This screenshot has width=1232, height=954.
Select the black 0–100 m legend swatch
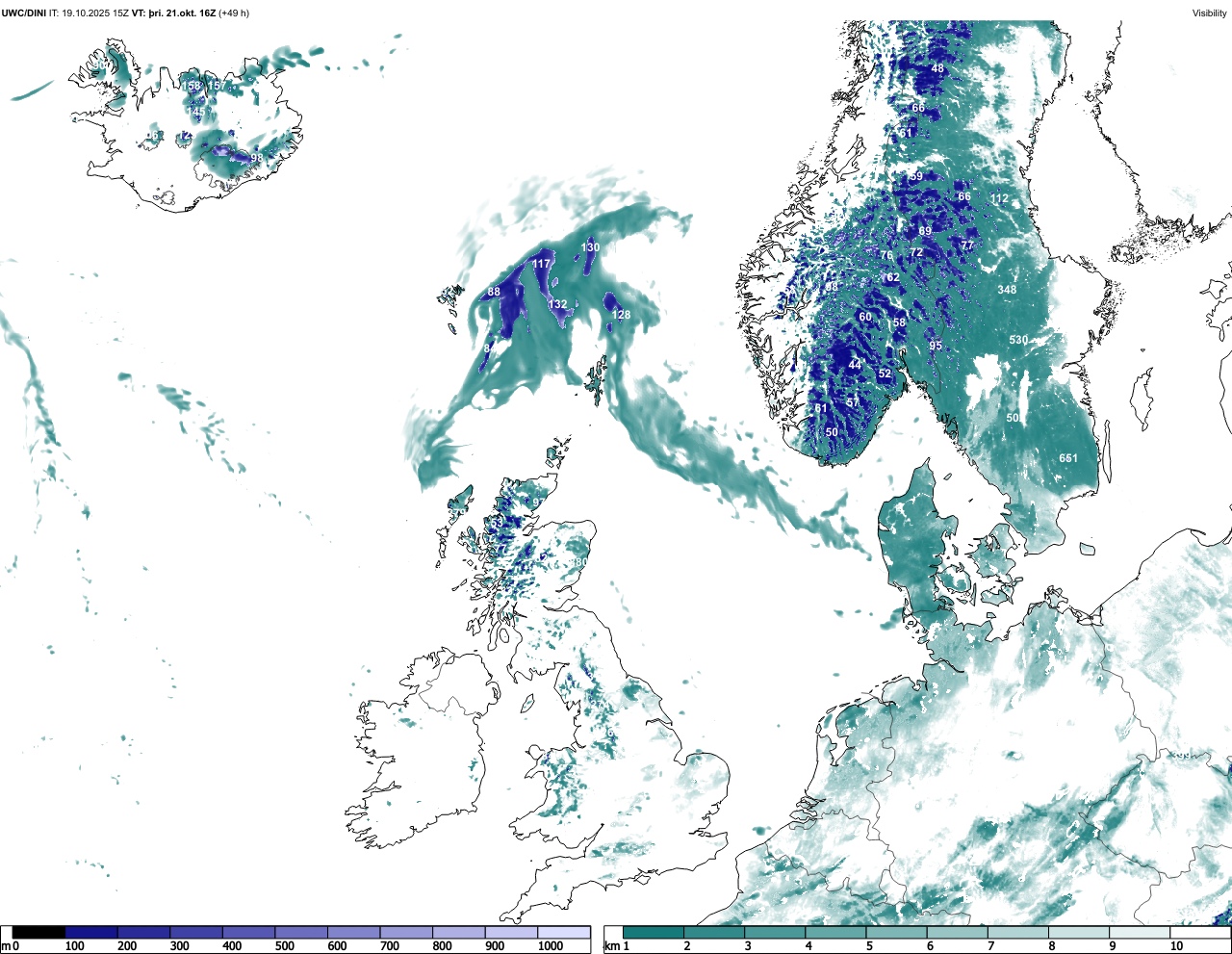(39, 933)
